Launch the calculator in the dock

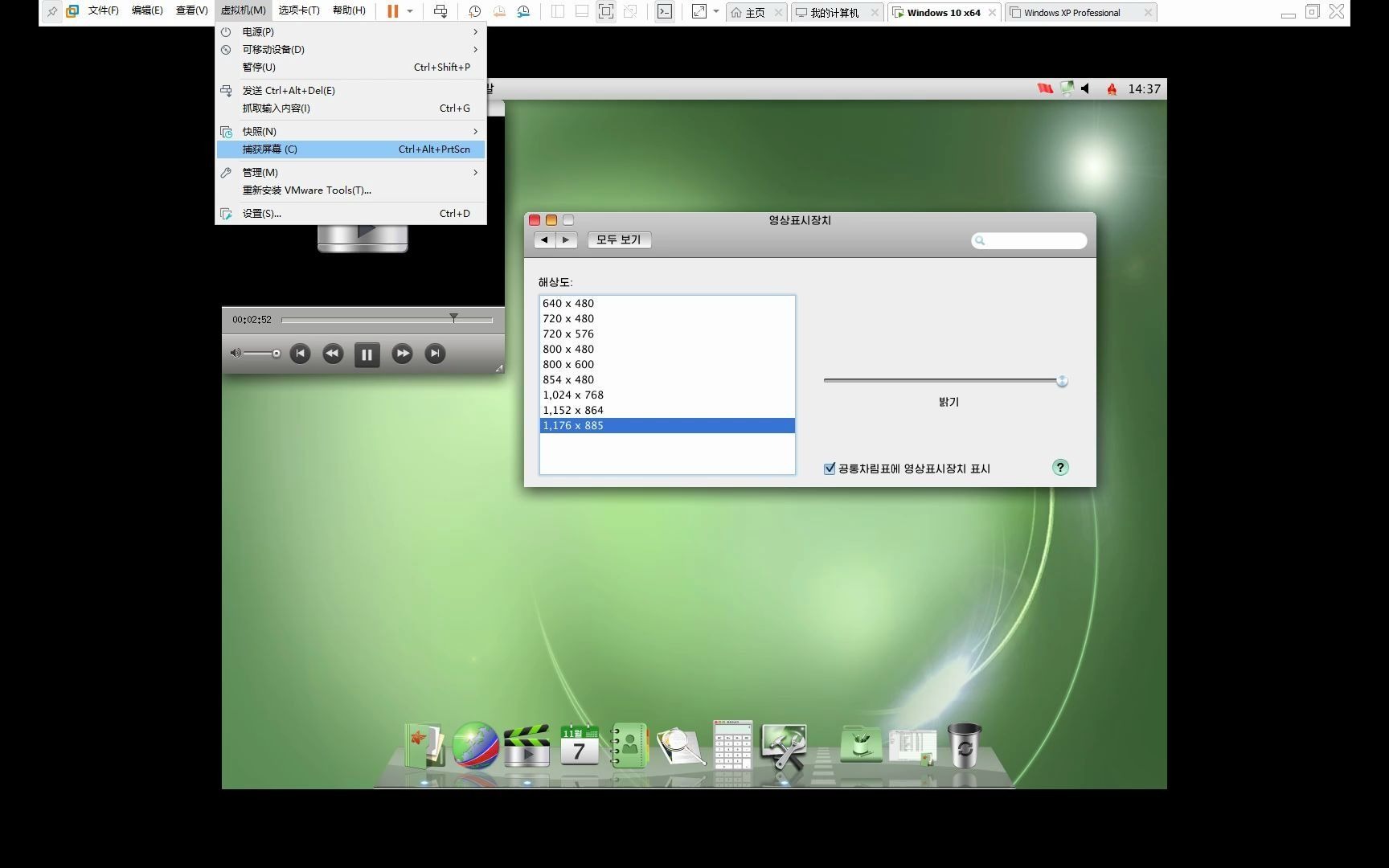[732, 744]
